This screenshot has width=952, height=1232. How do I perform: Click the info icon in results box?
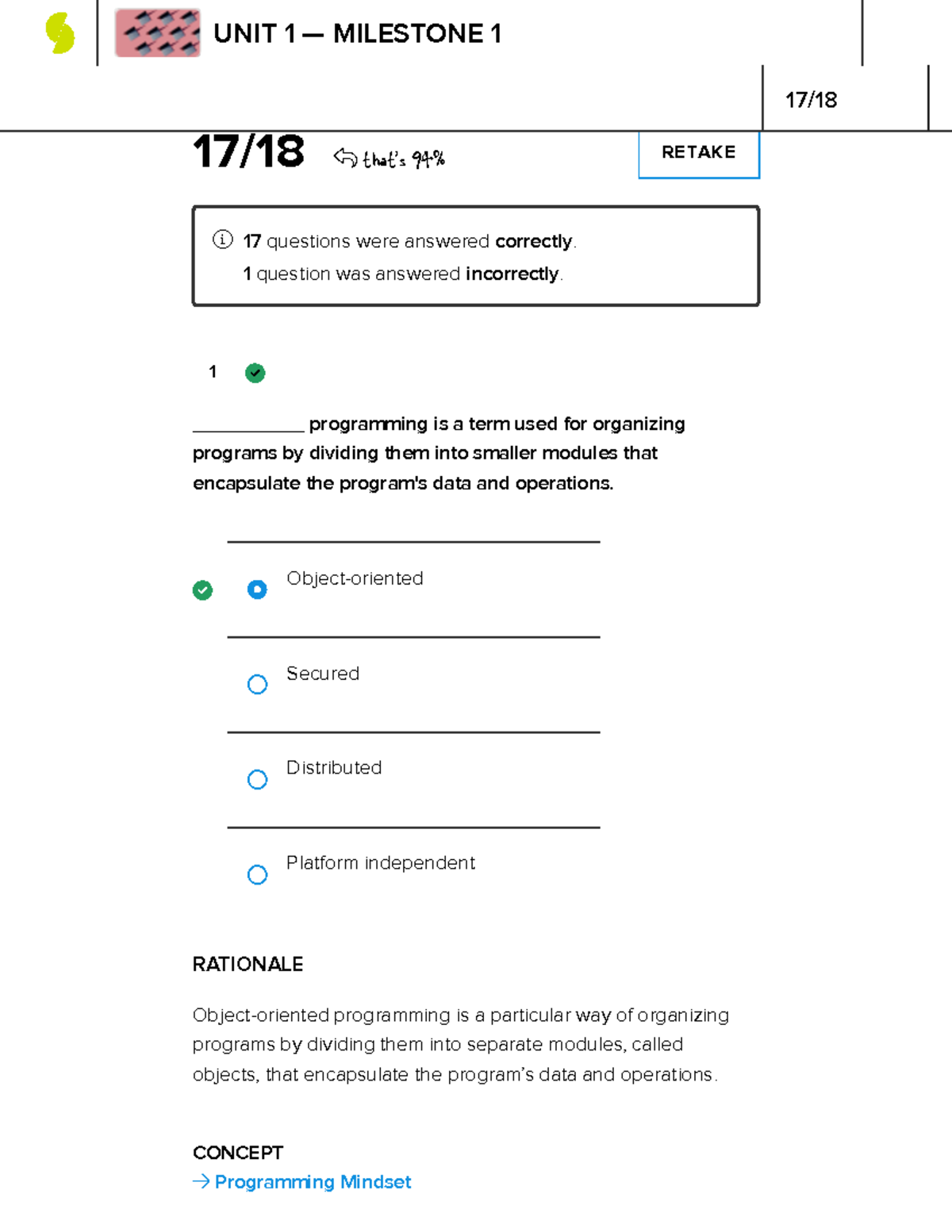tap(223, 240)
